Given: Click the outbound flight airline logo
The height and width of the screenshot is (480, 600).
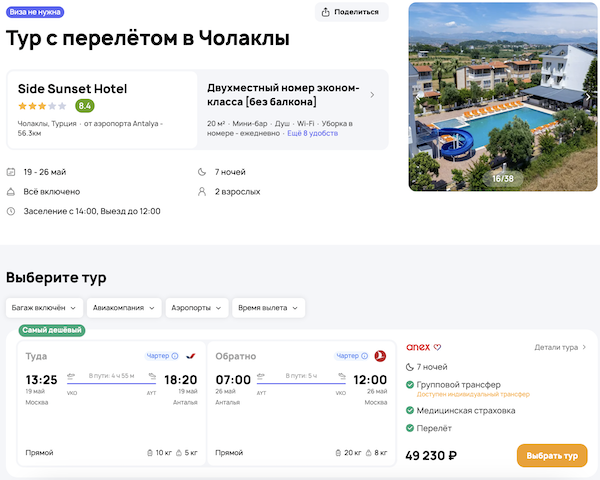Looking at the screenshot, I should [190, 356].
